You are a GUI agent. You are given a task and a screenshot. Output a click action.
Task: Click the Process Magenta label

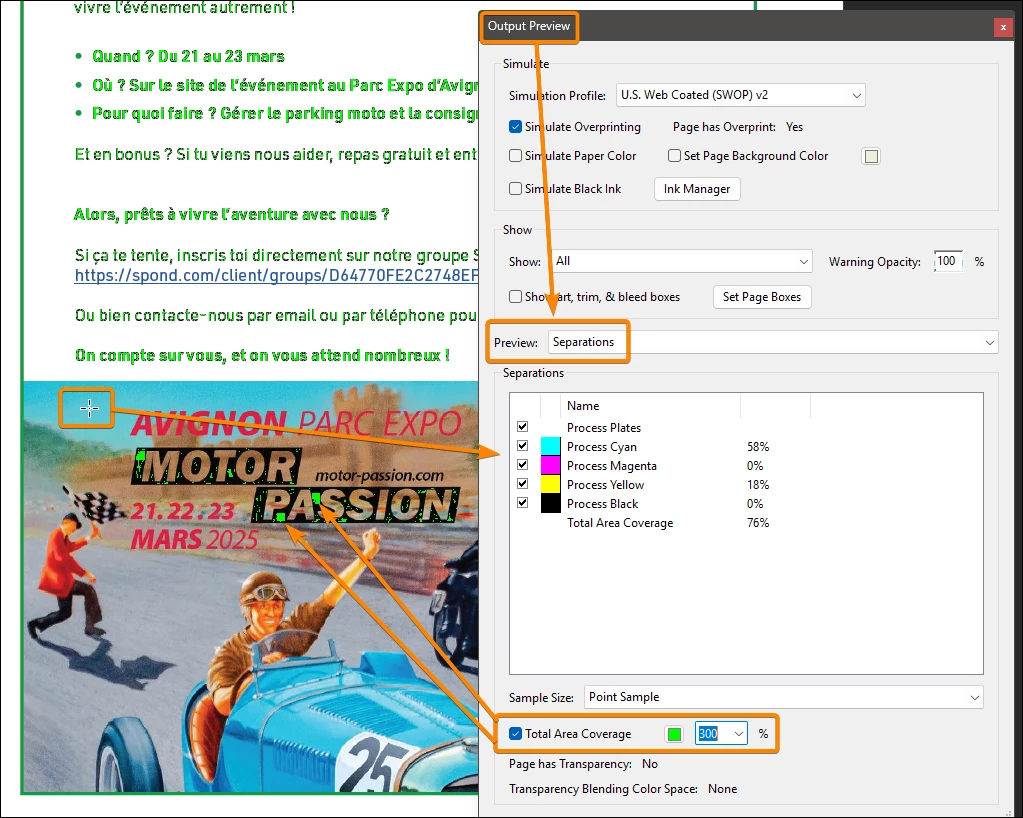click(612, 466)
